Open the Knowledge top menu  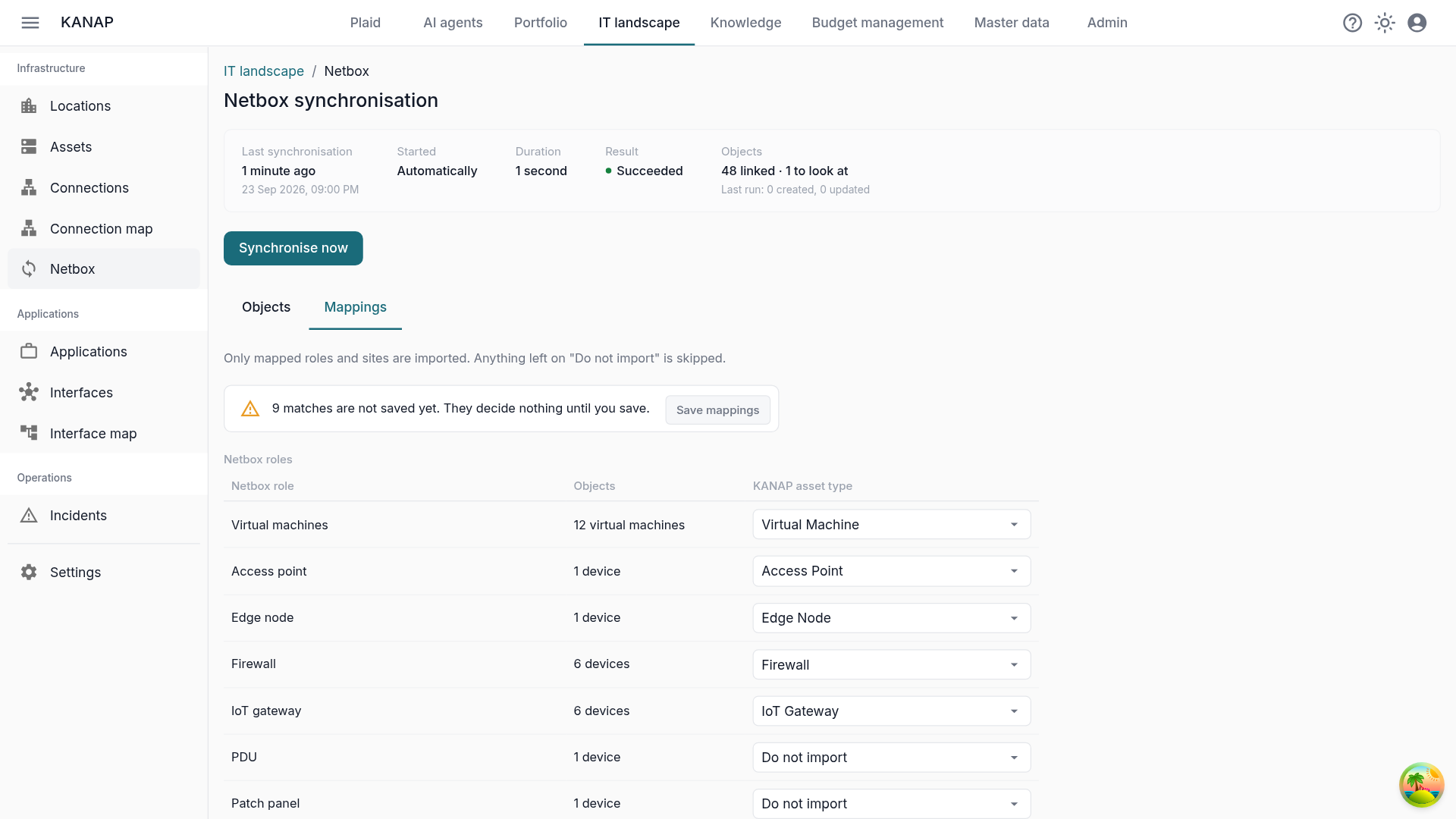[x=745, y=23]
